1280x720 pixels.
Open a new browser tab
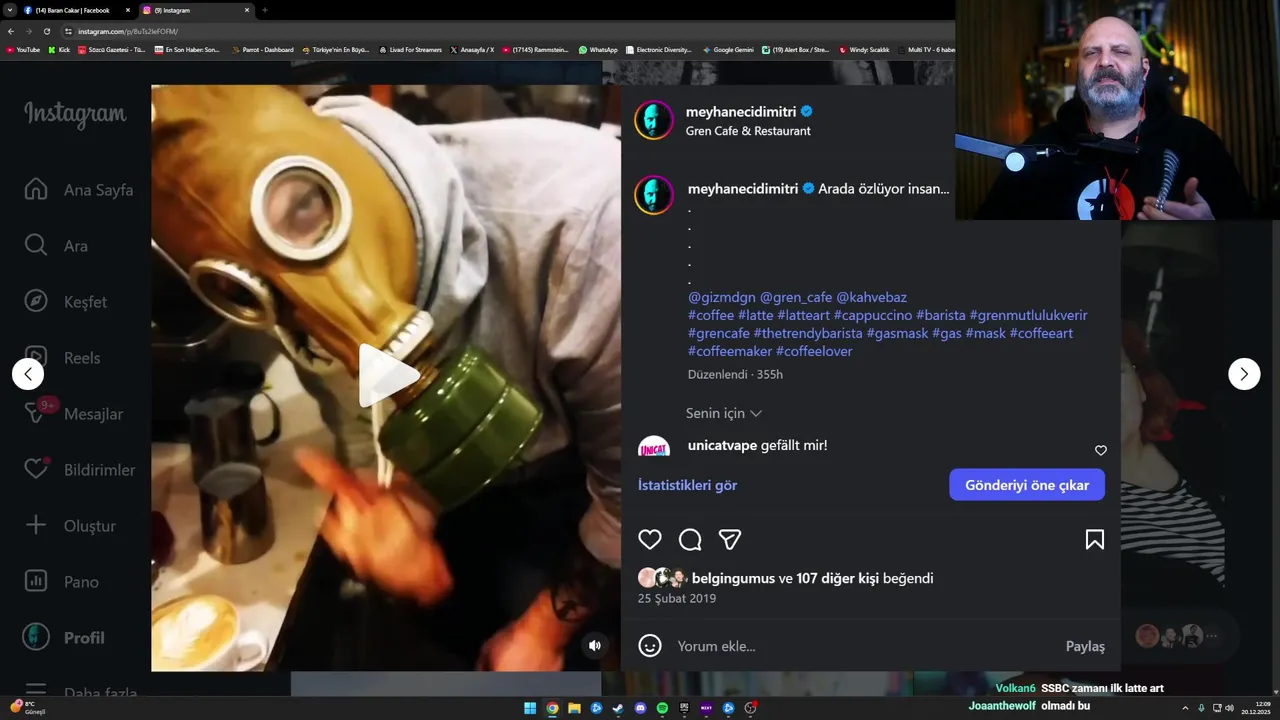(265, 10)
